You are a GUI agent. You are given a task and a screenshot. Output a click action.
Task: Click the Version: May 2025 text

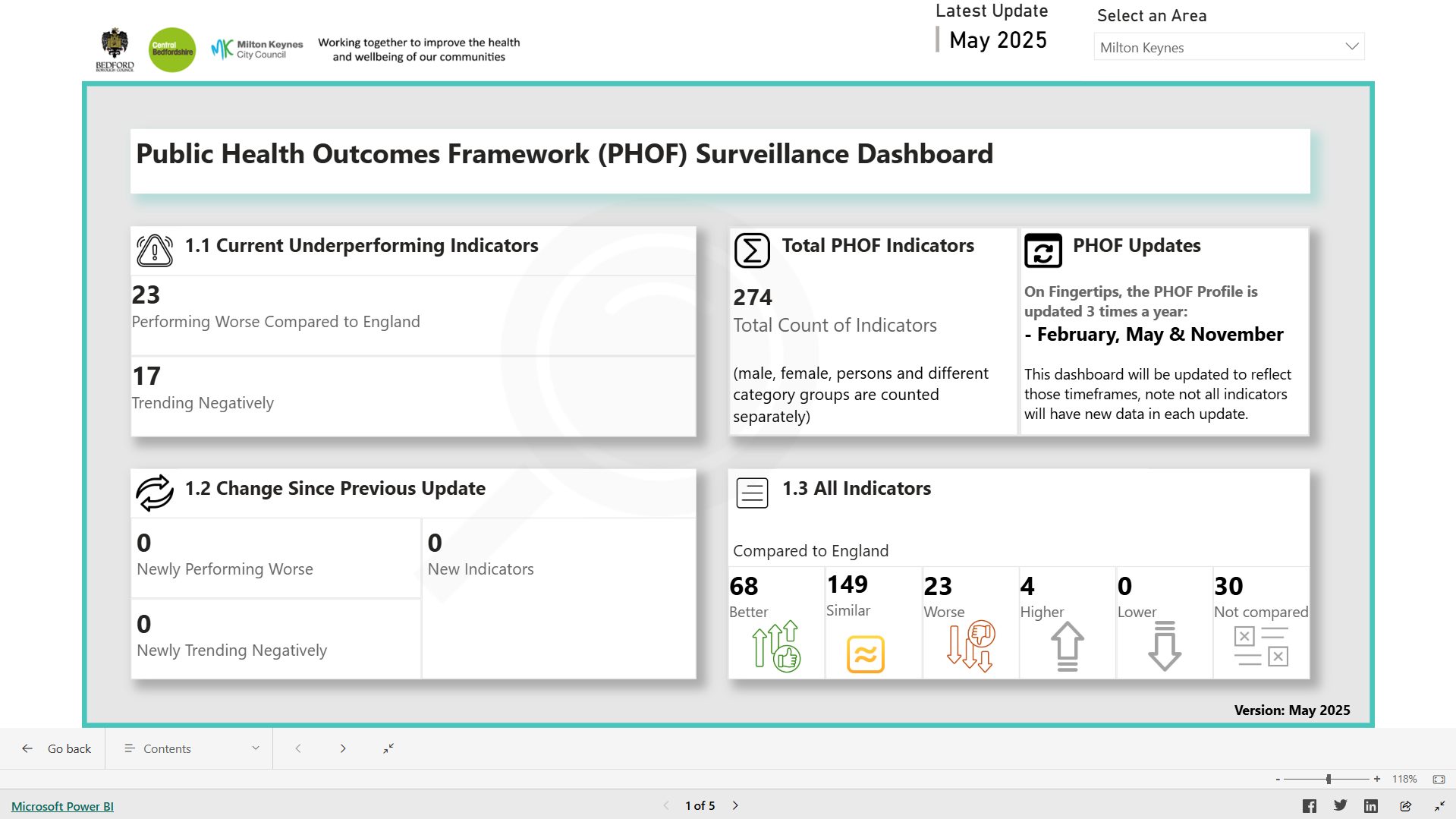tap(1292, 710)
